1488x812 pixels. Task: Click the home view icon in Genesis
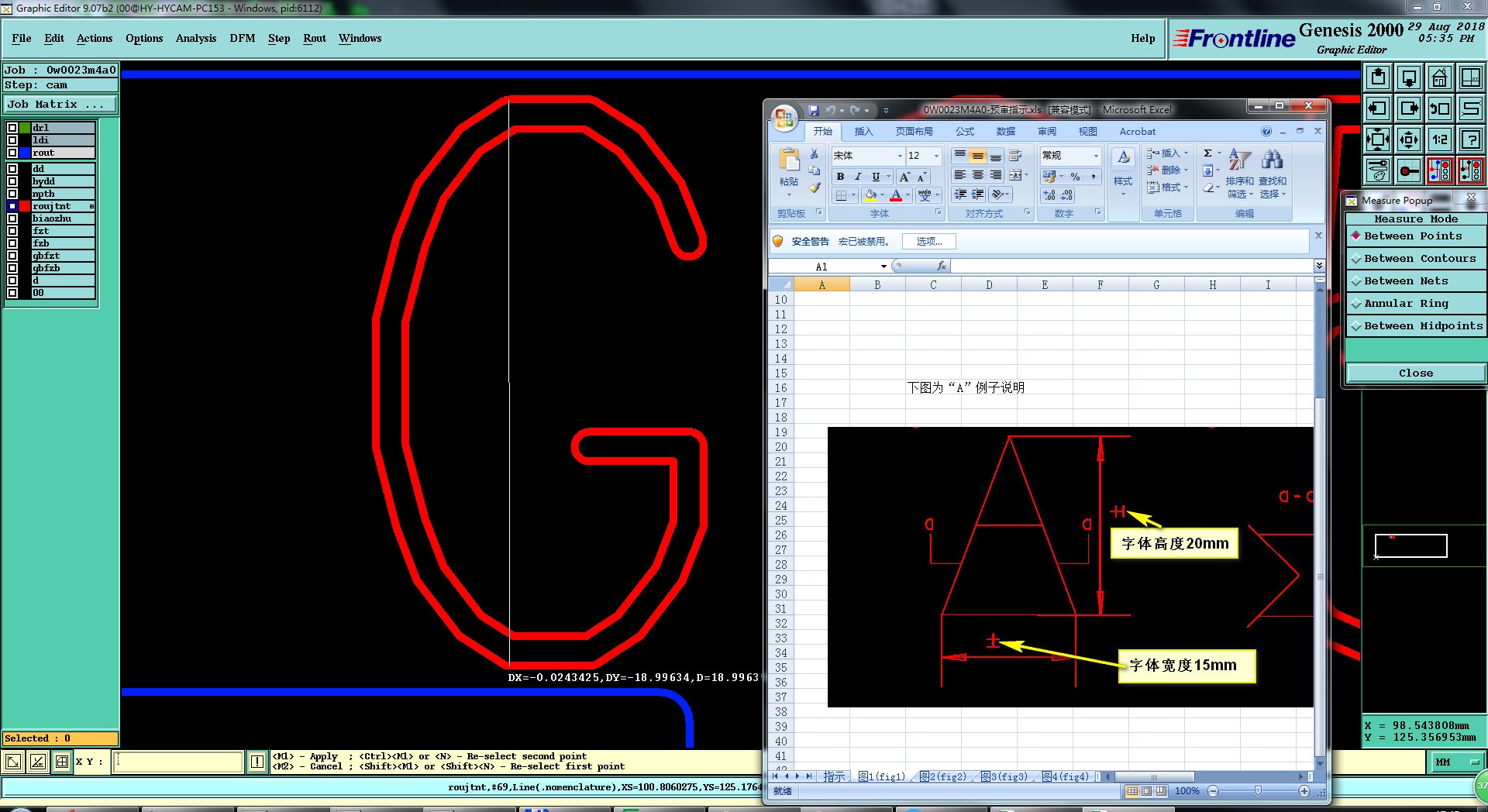pyautogui.click(x=1440, y=77)
